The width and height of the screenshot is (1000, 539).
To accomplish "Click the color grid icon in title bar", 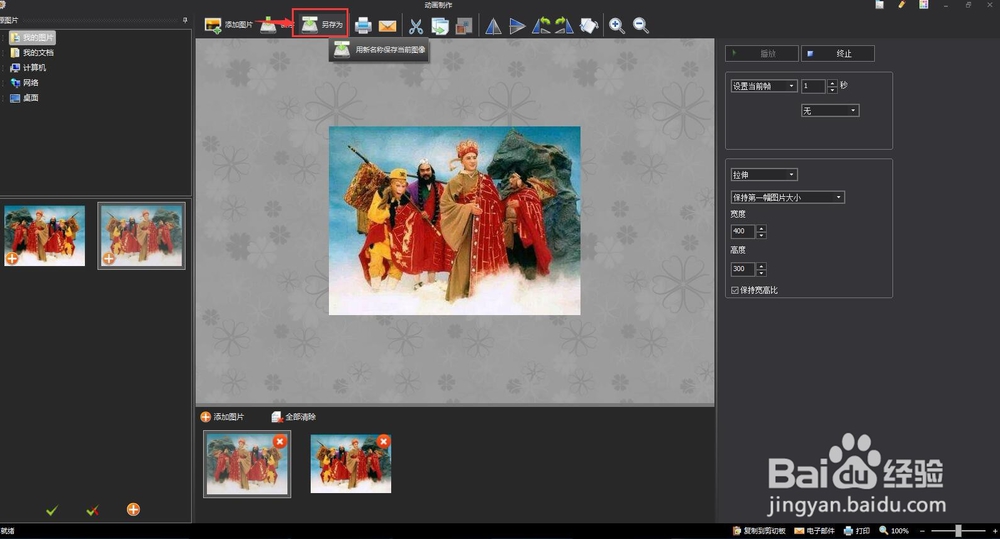I will (x=923, y=4).
